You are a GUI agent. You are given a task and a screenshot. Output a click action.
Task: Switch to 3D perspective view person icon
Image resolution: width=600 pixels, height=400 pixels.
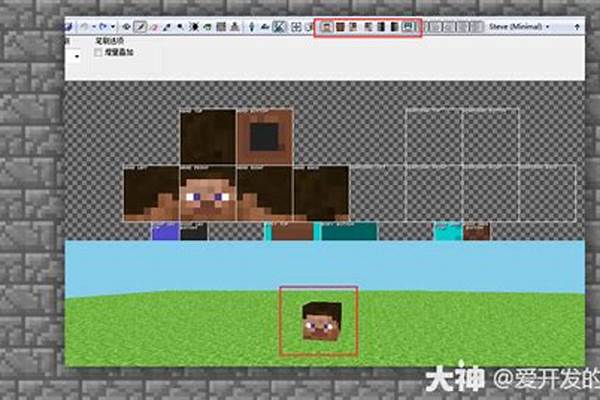pos(251,27)
